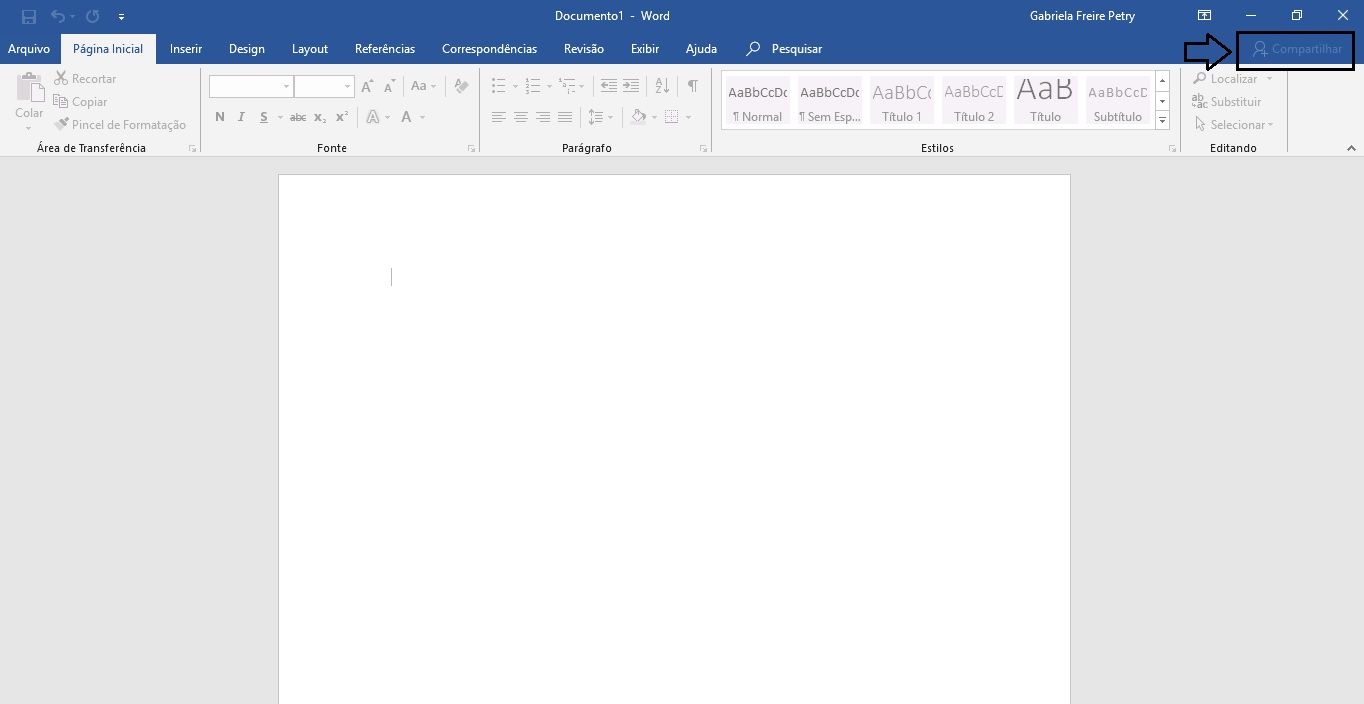Toggle strikethrough abc button

click(x=298, y=117)
